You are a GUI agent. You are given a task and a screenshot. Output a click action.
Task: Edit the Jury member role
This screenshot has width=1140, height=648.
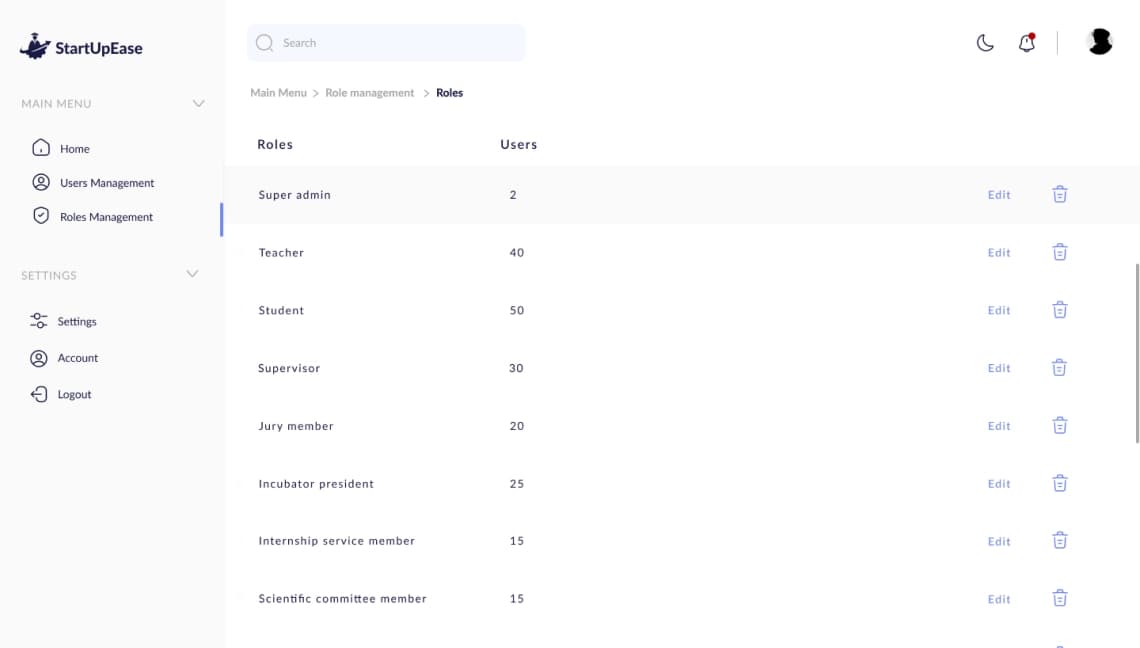[x=999, y=426]
